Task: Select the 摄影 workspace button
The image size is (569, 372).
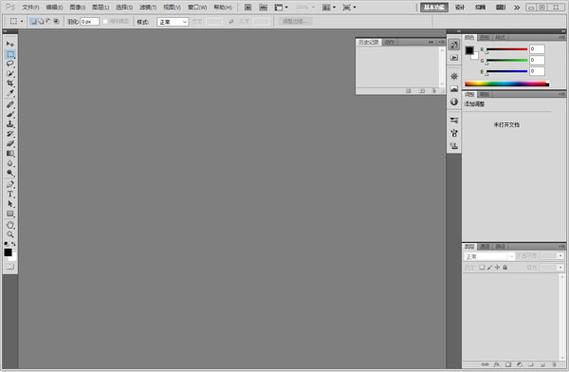Action: [x=500, y=7]
